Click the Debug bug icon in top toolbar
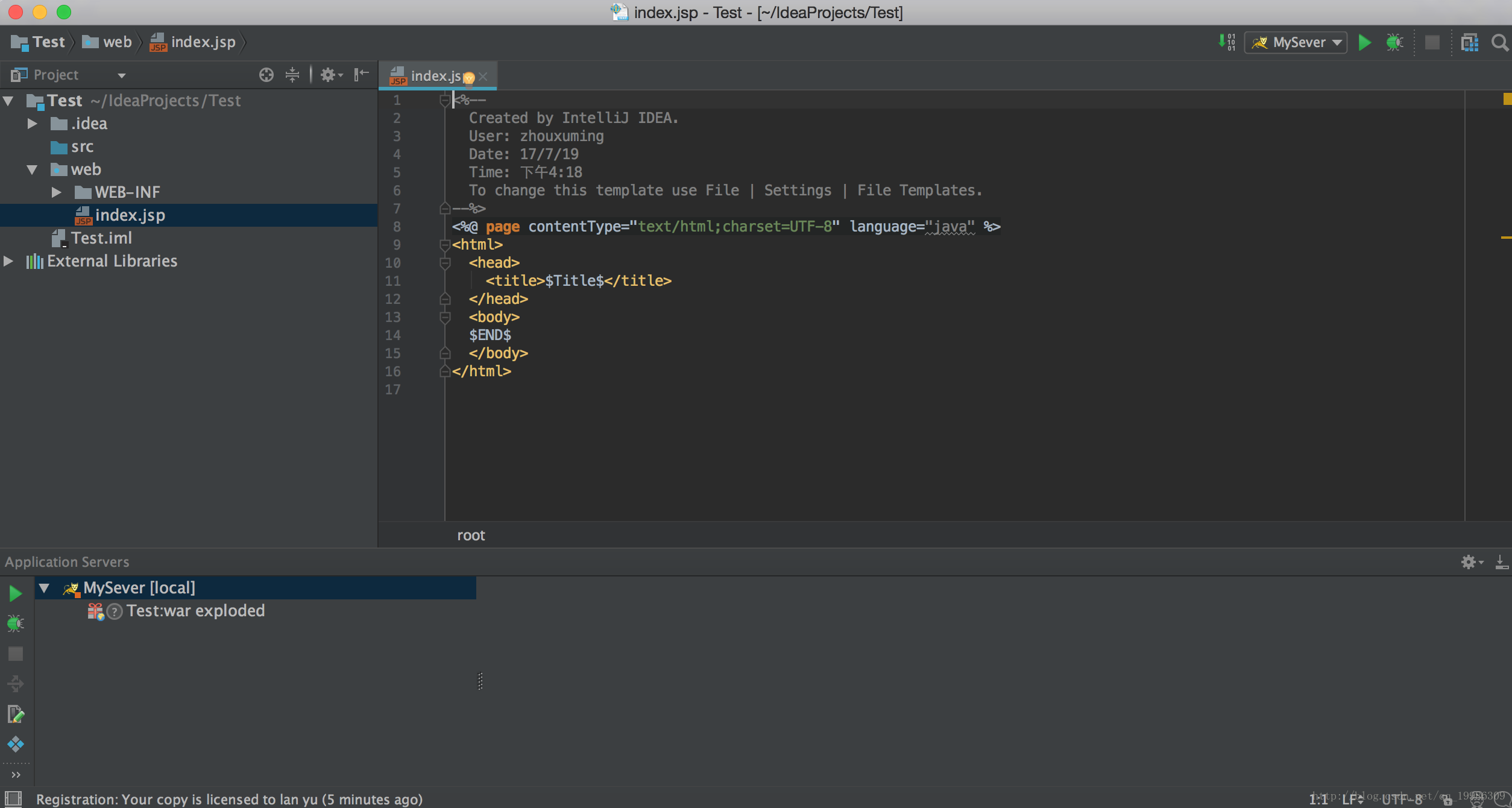Screen dimensions: 1512x808 (1394, 42)
